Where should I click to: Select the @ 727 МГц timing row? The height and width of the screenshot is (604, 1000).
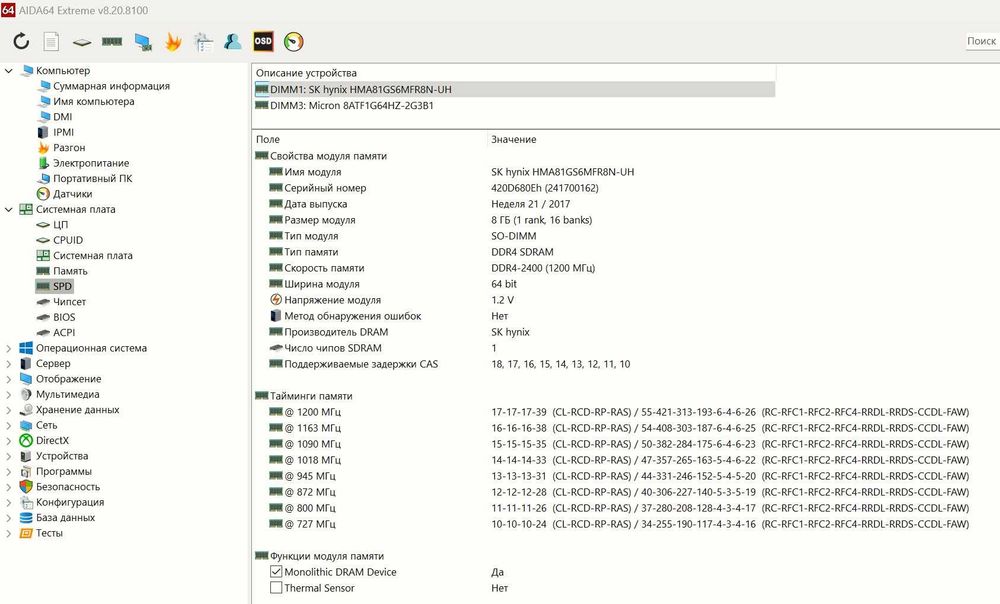[626, 524]
